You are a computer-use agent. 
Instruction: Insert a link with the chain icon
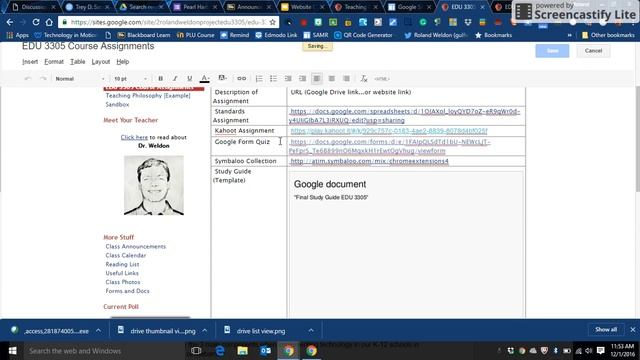242,78
